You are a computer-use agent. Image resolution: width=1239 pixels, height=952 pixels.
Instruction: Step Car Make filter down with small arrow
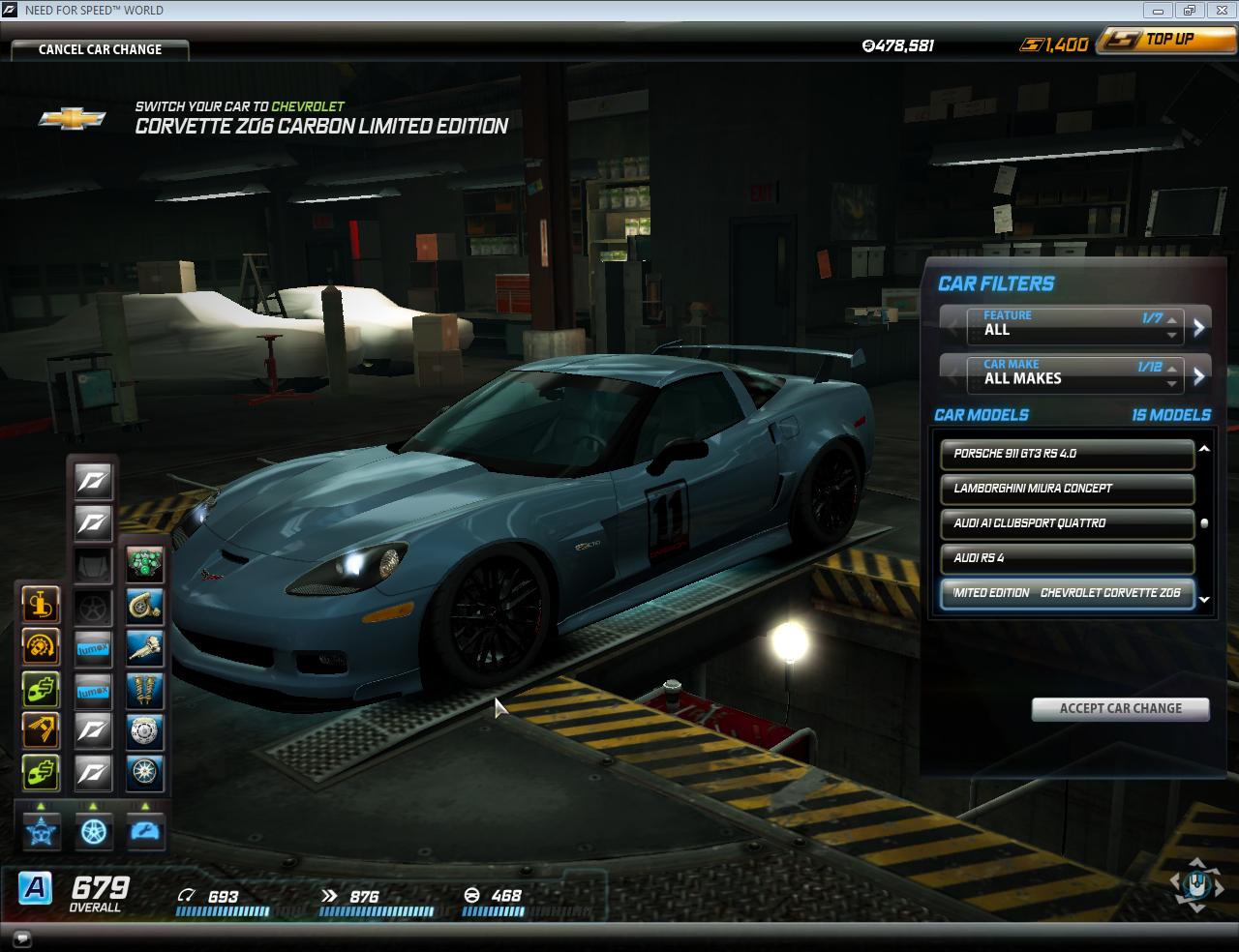1172,383
